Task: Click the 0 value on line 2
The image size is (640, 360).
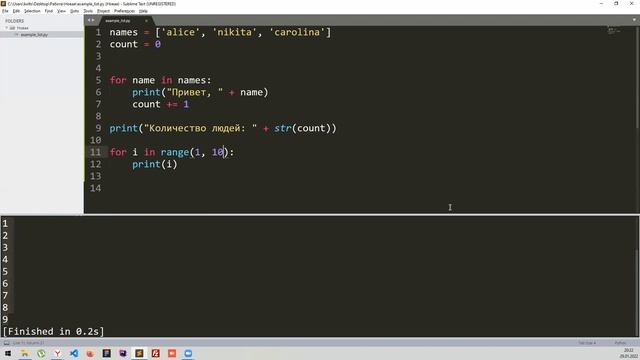Action: 158,44
